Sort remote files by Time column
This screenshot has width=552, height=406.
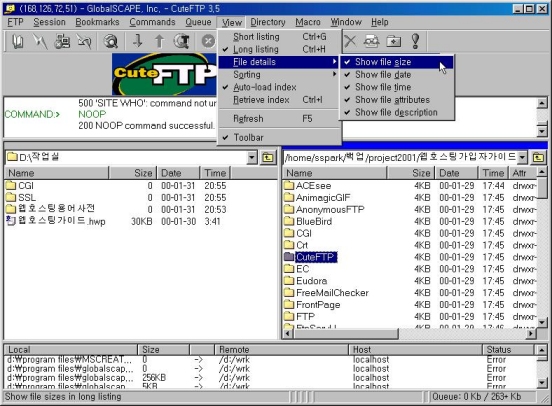pos(494,173)
